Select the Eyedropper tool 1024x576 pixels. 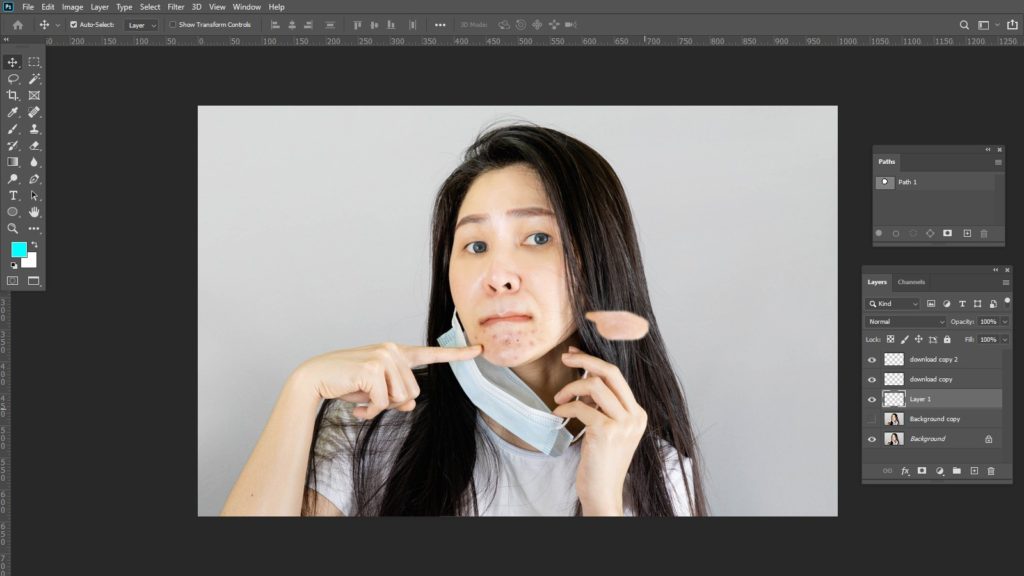click(x=12, y=112)
